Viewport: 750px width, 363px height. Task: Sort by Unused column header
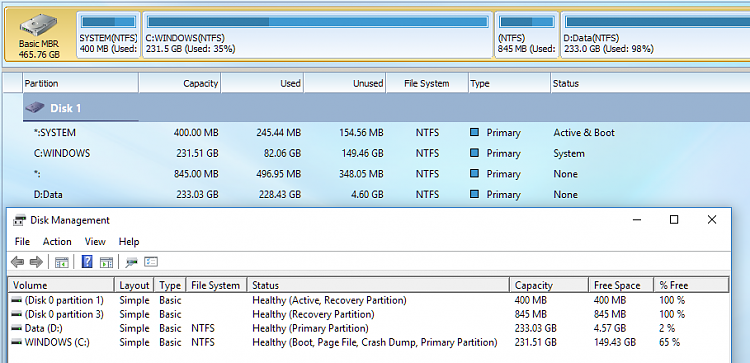[345, 83]
